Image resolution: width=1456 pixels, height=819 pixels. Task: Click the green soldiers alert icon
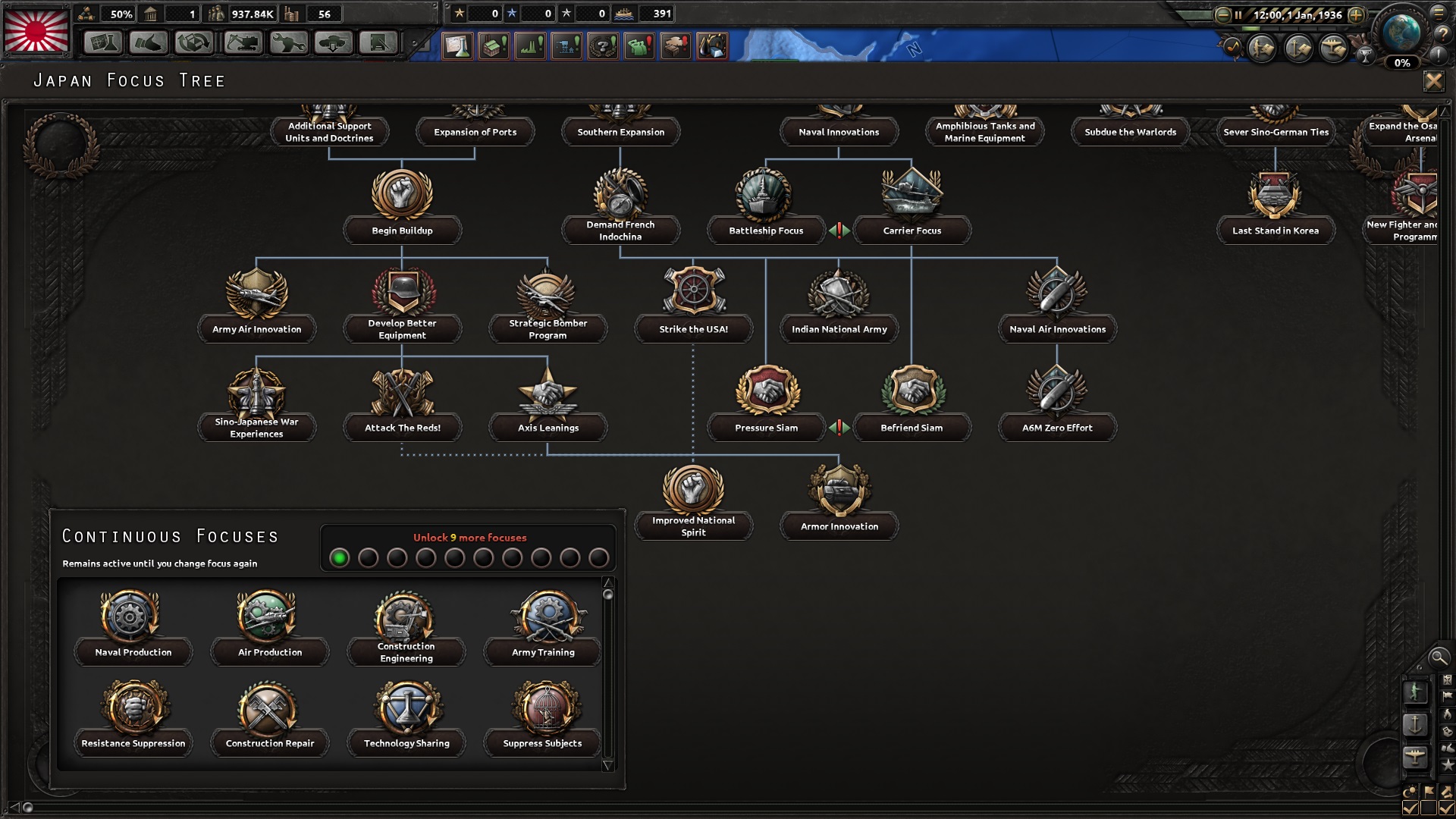(639, 46)
